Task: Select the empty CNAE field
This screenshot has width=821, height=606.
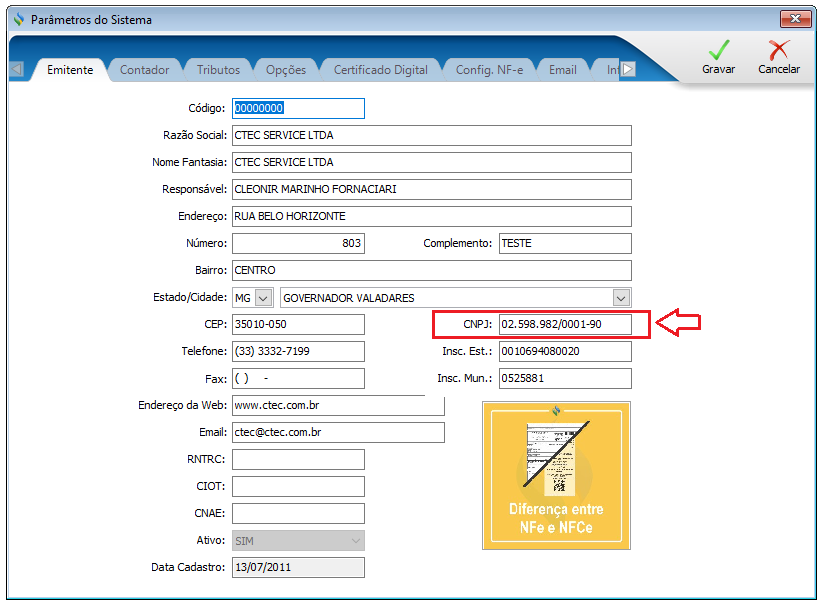Action: point(298,514)
